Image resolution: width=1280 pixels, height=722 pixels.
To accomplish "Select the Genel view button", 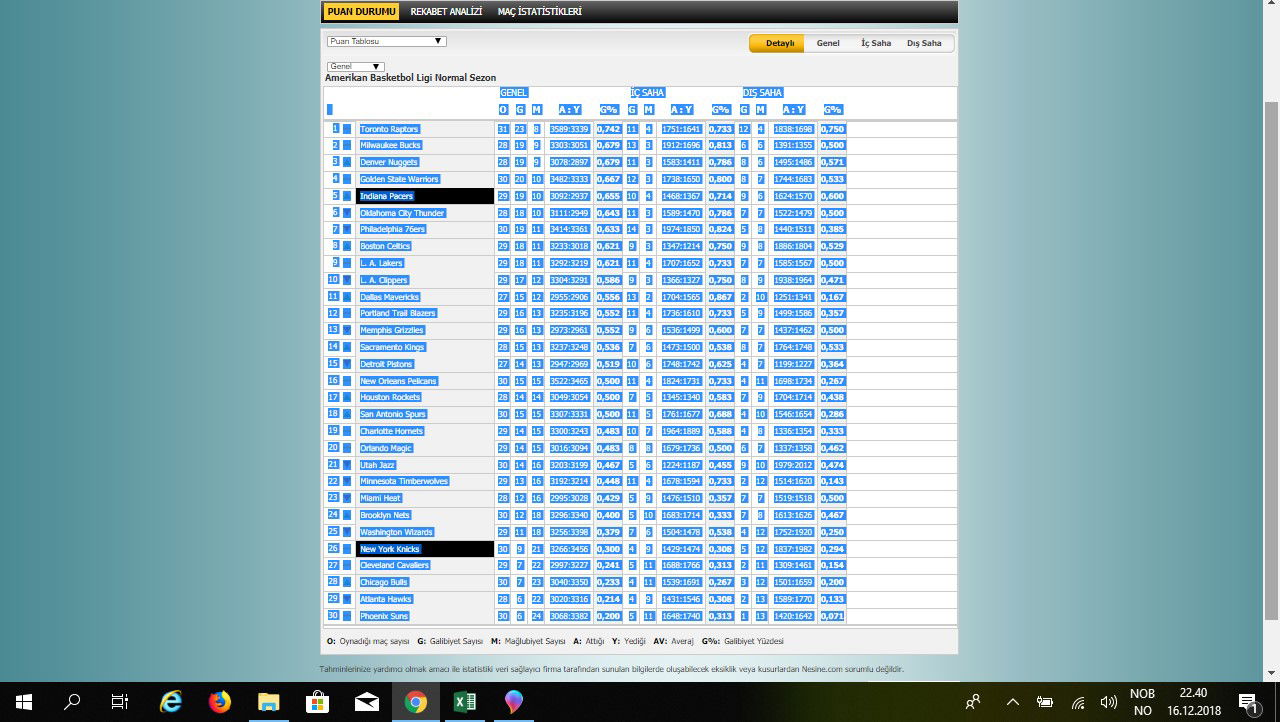I will pos(828,43).
